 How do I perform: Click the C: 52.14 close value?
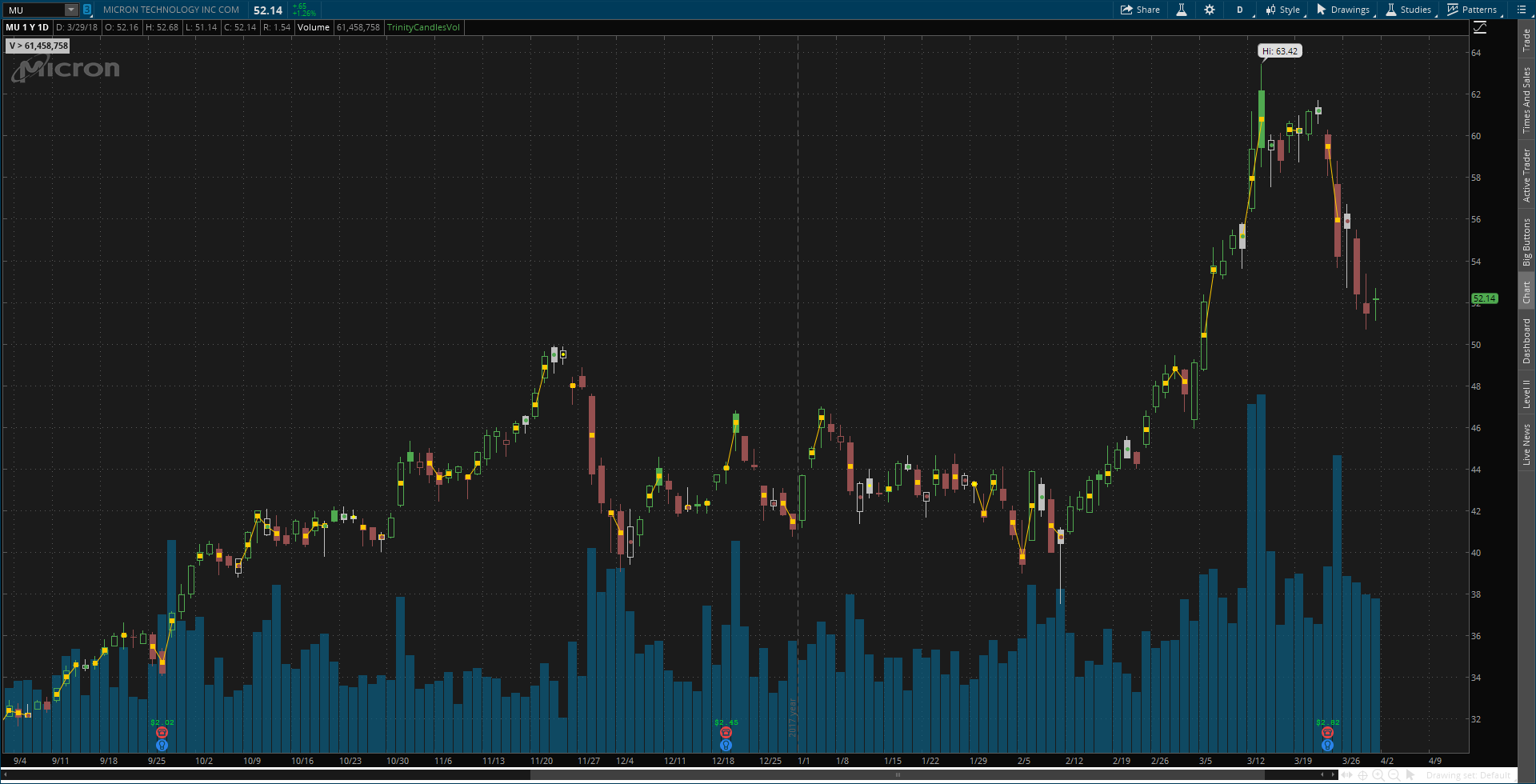pyautogui.click(x=240, y=27)
